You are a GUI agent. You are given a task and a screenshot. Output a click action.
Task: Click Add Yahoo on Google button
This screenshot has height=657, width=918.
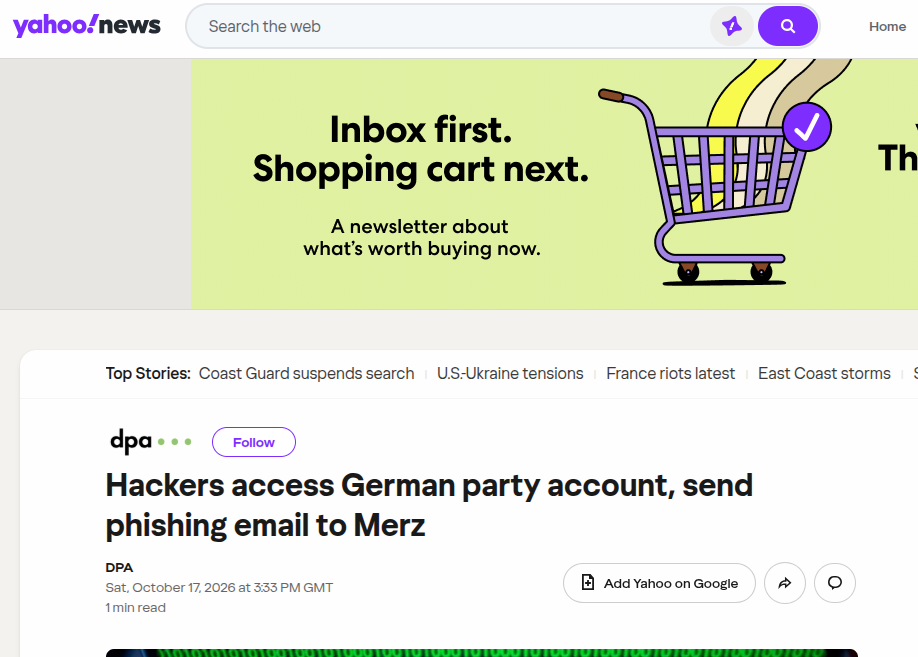click(x=659, y=583)
